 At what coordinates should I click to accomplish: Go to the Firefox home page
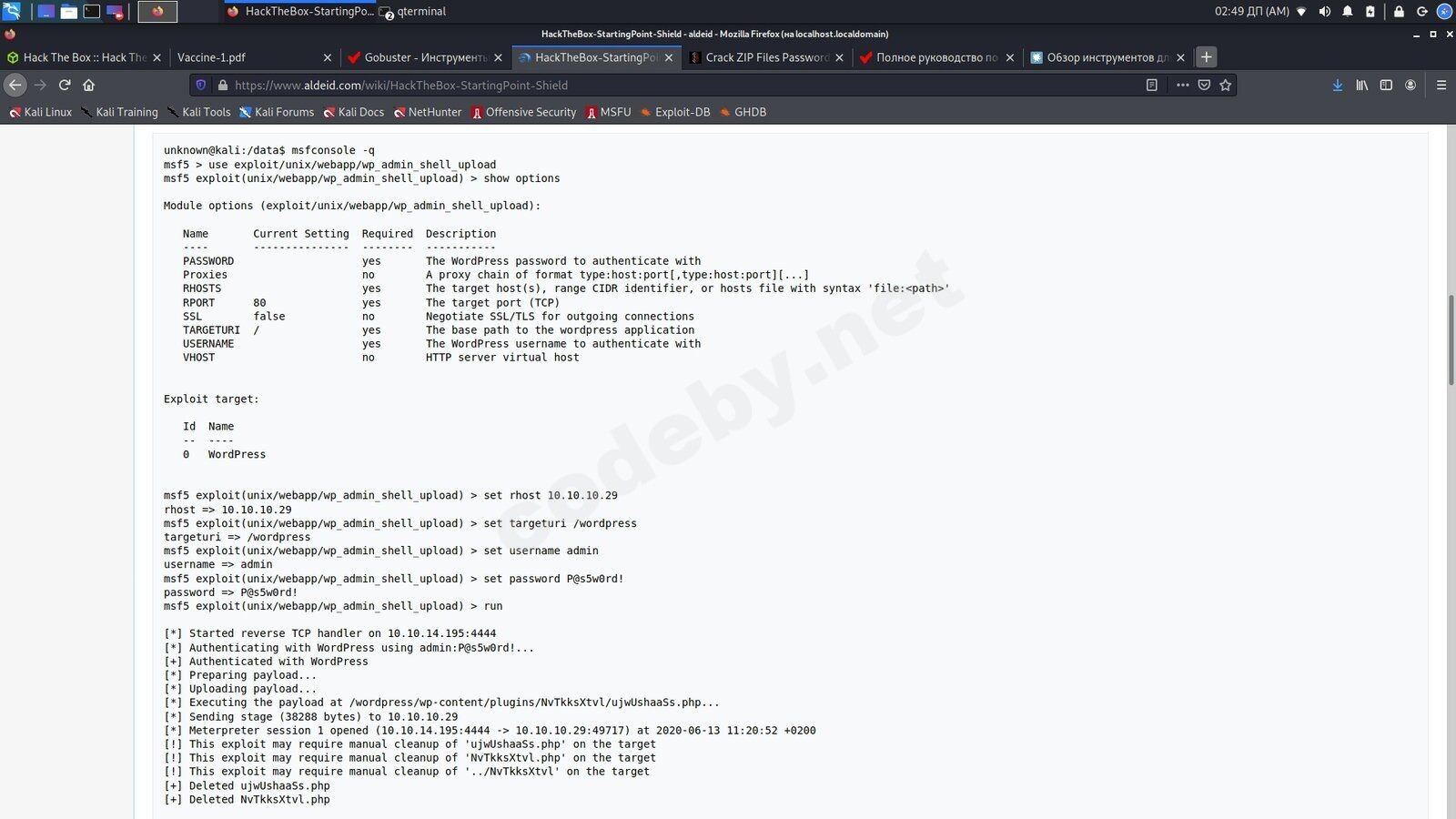coord(88,85)
